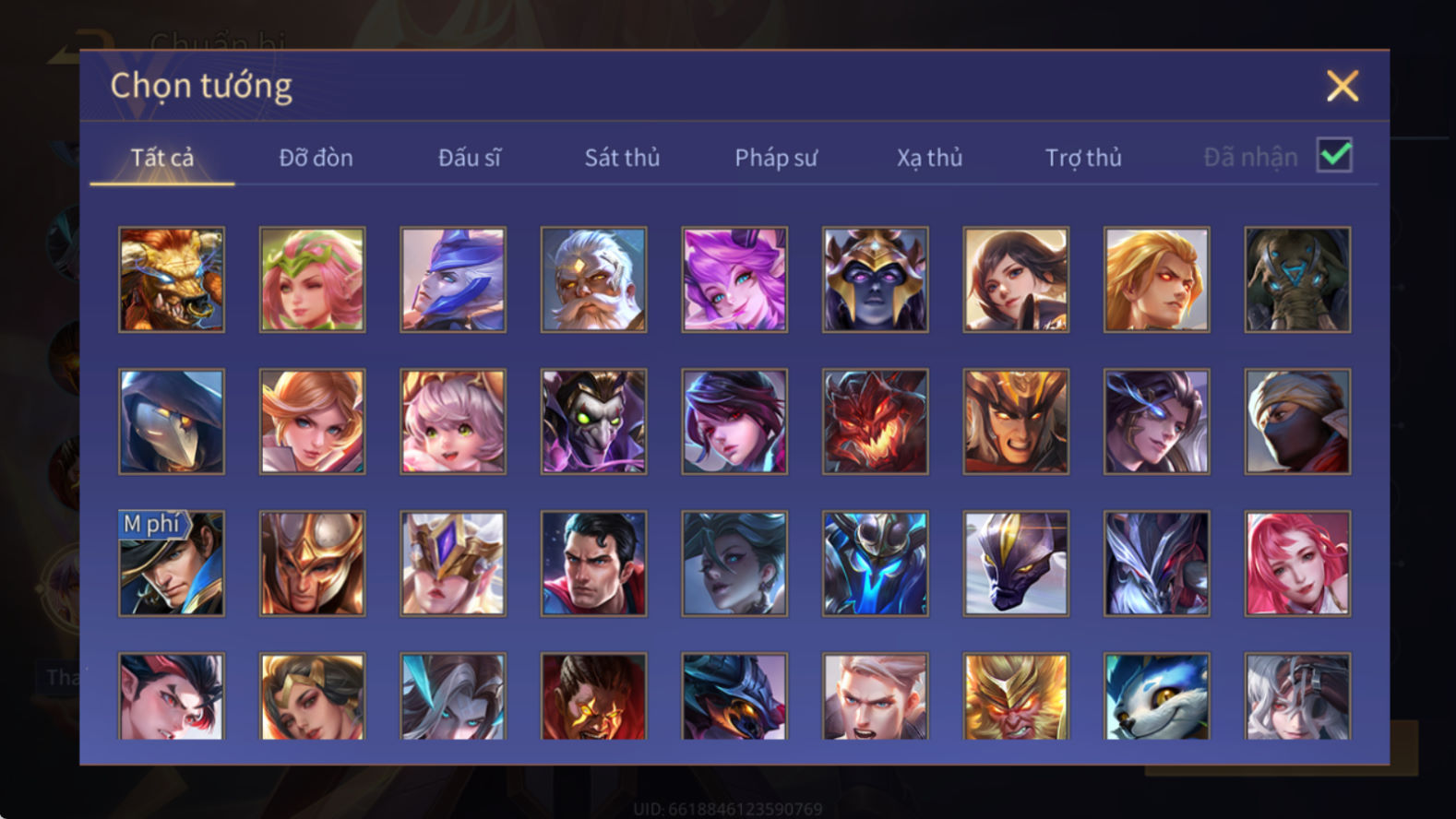The width and height of the screenshot is (1456, 819).
Task: Select the orange lion beast hero
Action: coord(172,279)
